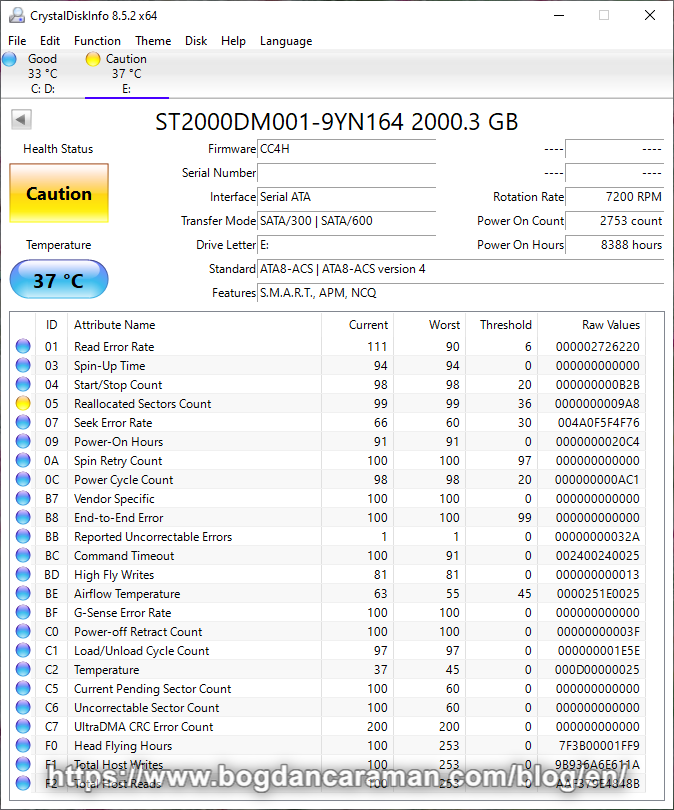Open the Function menu
Screen dimensions: 674x810
(x=97, y=41)
